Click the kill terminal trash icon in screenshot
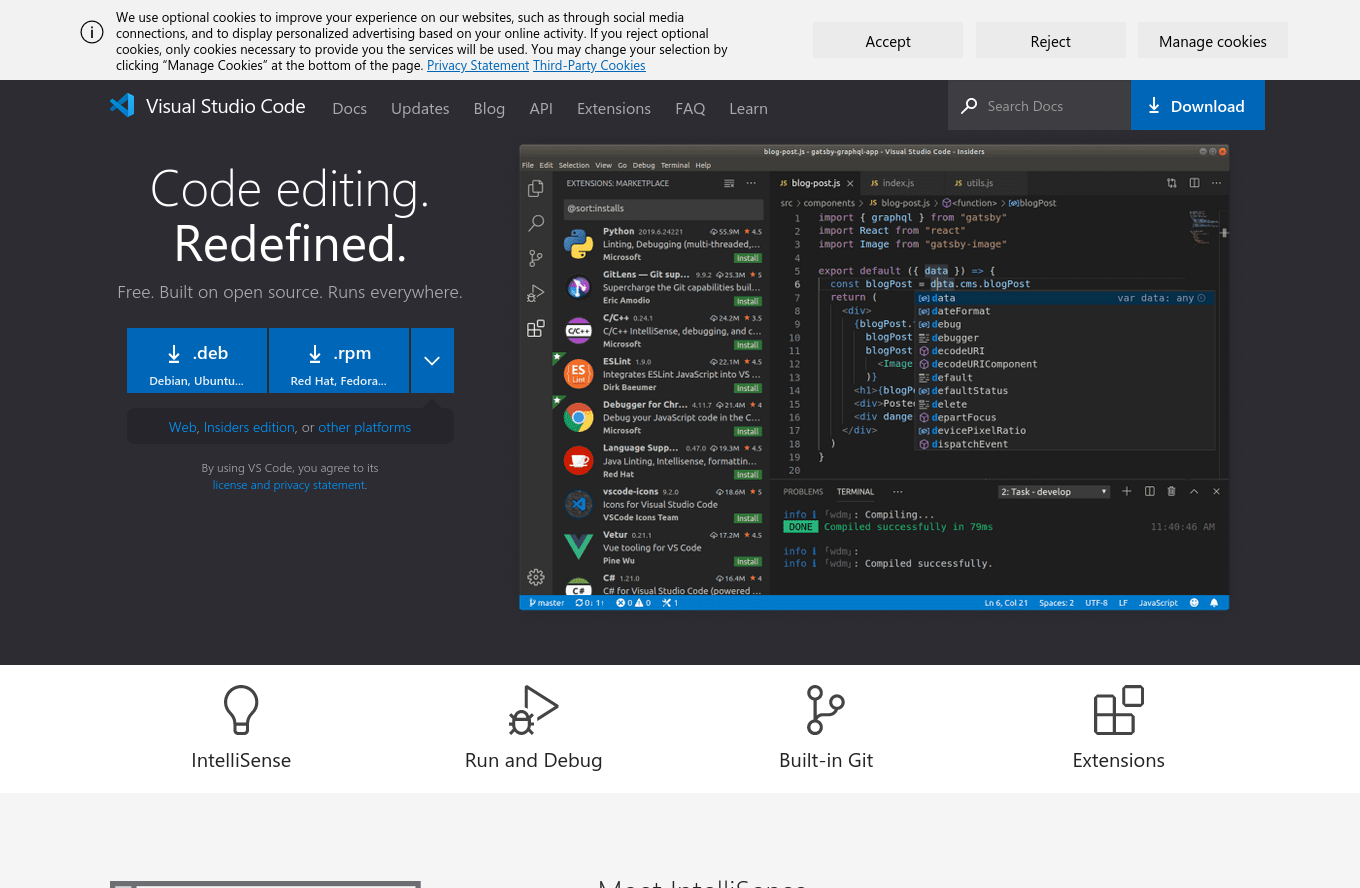Image resolution: width=1360 pixels, height=888 pixels. pos(1172,491)
